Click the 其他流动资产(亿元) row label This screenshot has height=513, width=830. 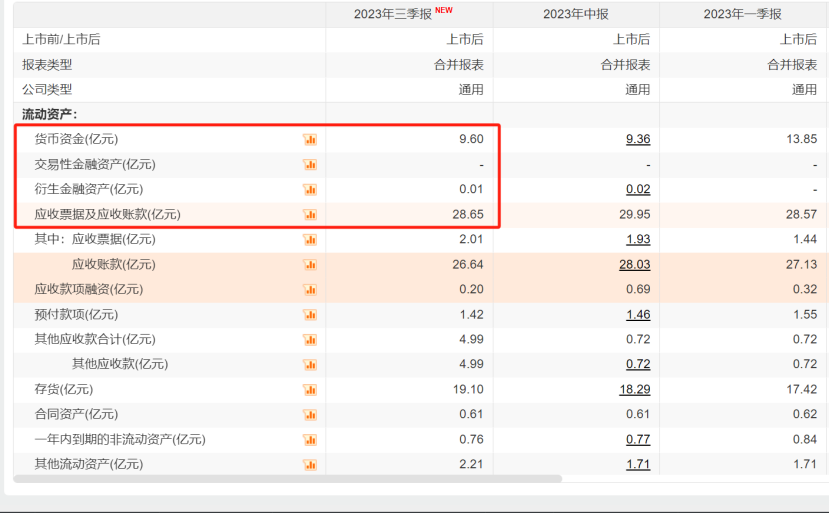point(88,465)
